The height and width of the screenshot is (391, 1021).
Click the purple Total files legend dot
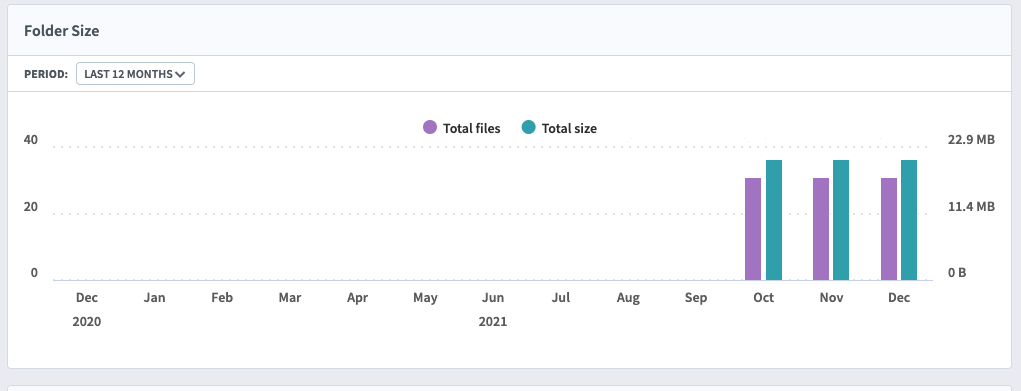pos(430,127)
